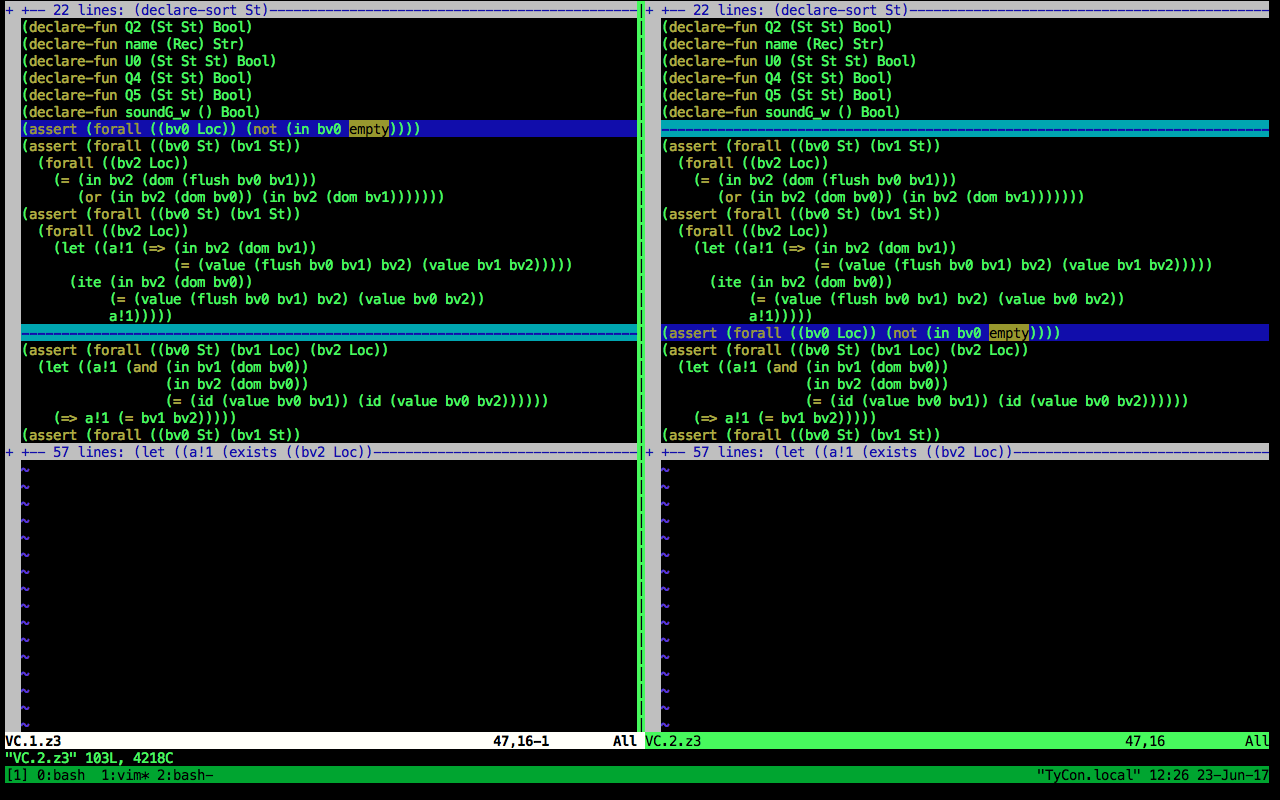Switch to tmux window 0:bash
This screenshot has height=800, width=1280.
click(x=59, y=775)
